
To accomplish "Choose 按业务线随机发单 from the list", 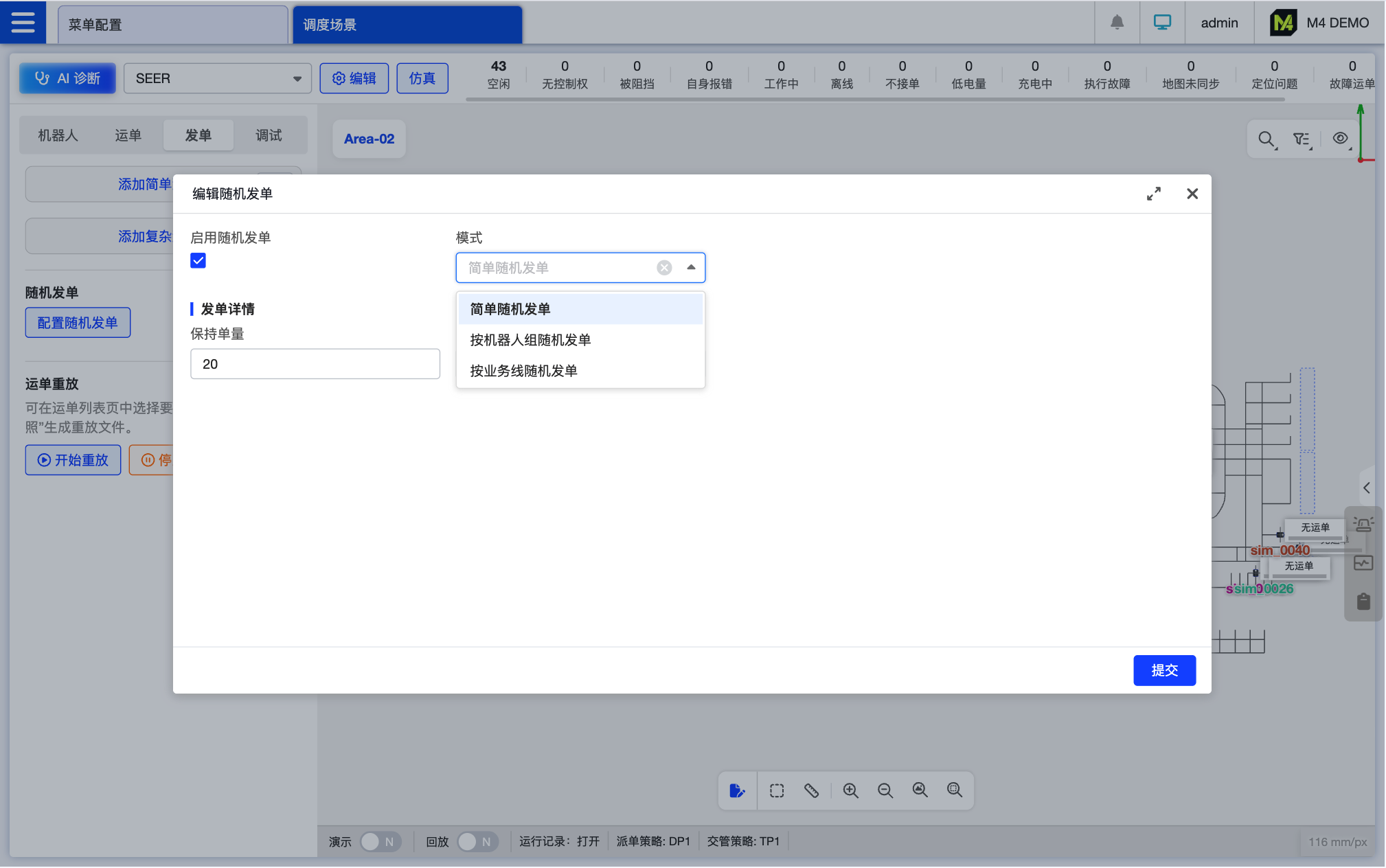I will (x=523, y=371).
